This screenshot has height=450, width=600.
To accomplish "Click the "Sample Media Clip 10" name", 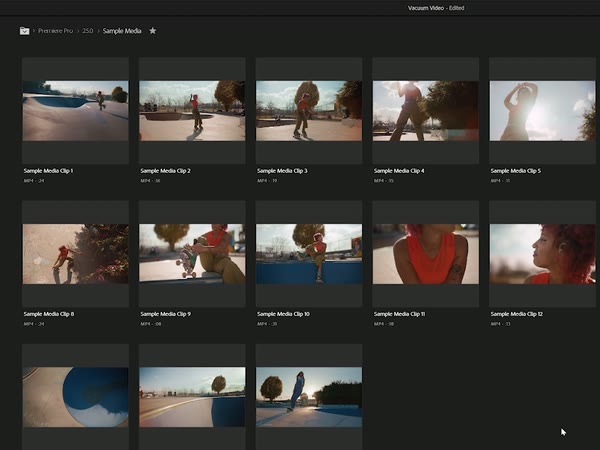I will pyautogui.click(x=283, y=314).
